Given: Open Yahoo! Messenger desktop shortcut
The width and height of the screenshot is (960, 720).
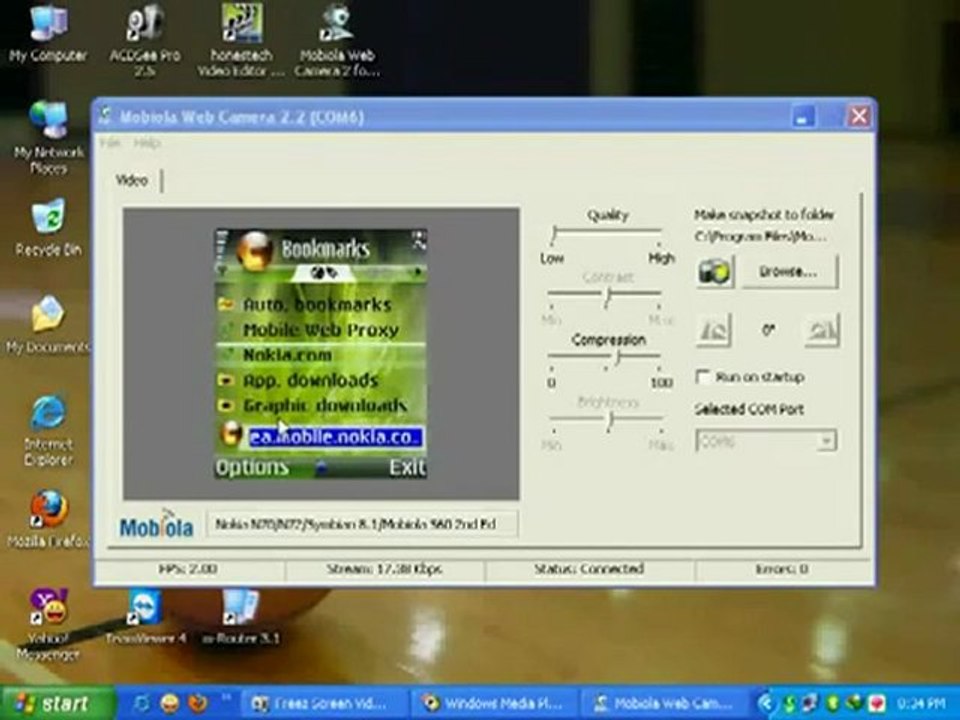Looking at the screenshot, I should [x=48, y=624].
